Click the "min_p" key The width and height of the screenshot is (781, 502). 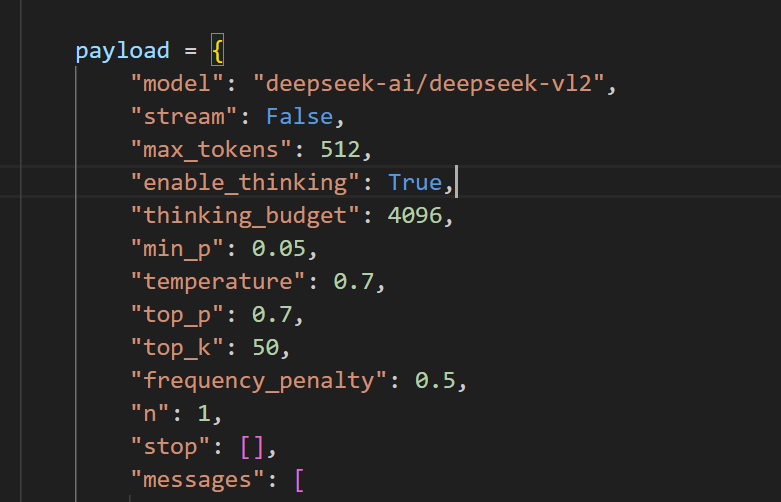(x=177, y=249)
